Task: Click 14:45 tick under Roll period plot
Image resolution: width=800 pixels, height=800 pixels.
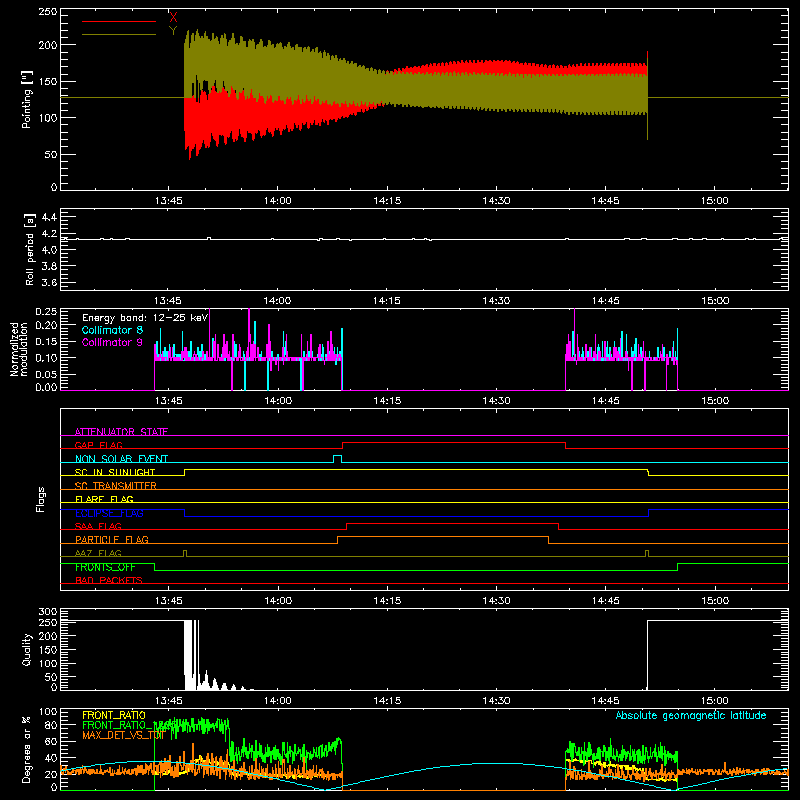Action: (605, 301)
